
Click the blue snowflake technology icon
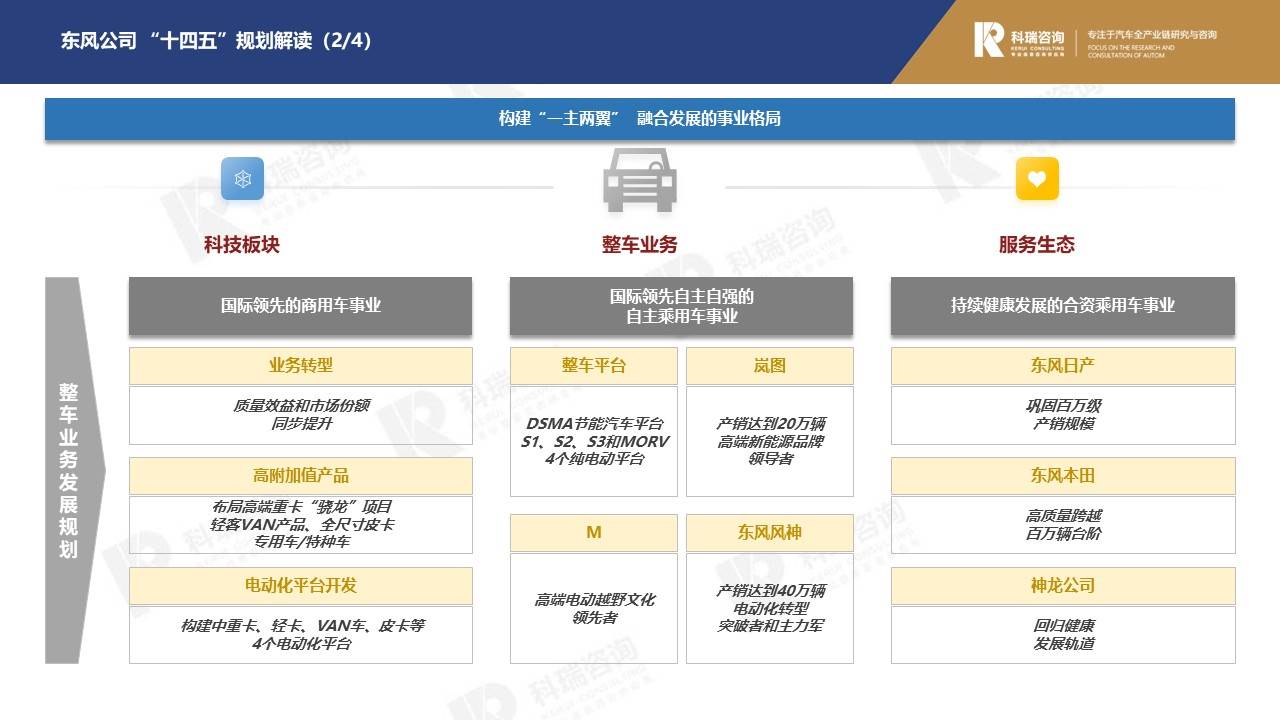[x=242, y=179]
